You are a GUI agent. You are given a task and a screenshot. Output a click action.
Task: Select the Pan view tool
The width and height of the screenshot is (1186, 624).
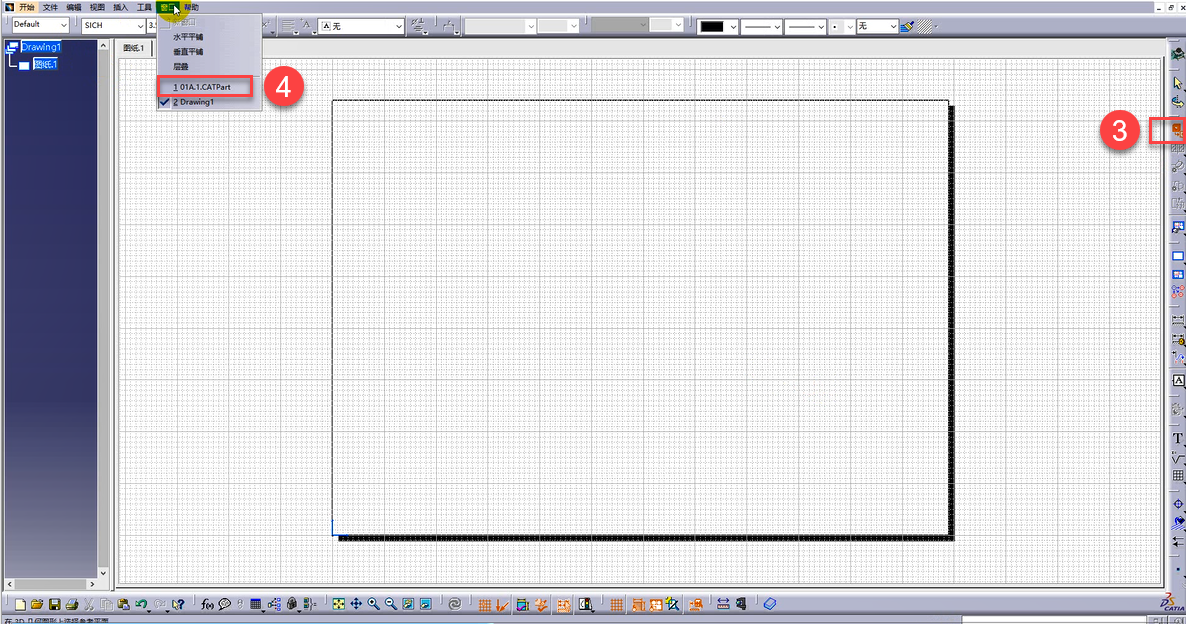(356, 604)
